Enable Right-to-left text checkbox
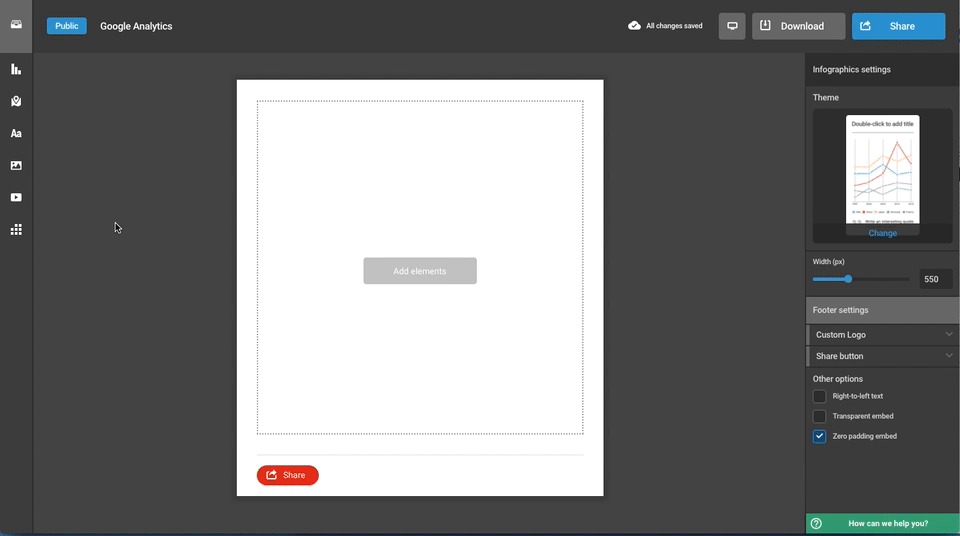Screen dimensions: 960x536 point(819,396)
